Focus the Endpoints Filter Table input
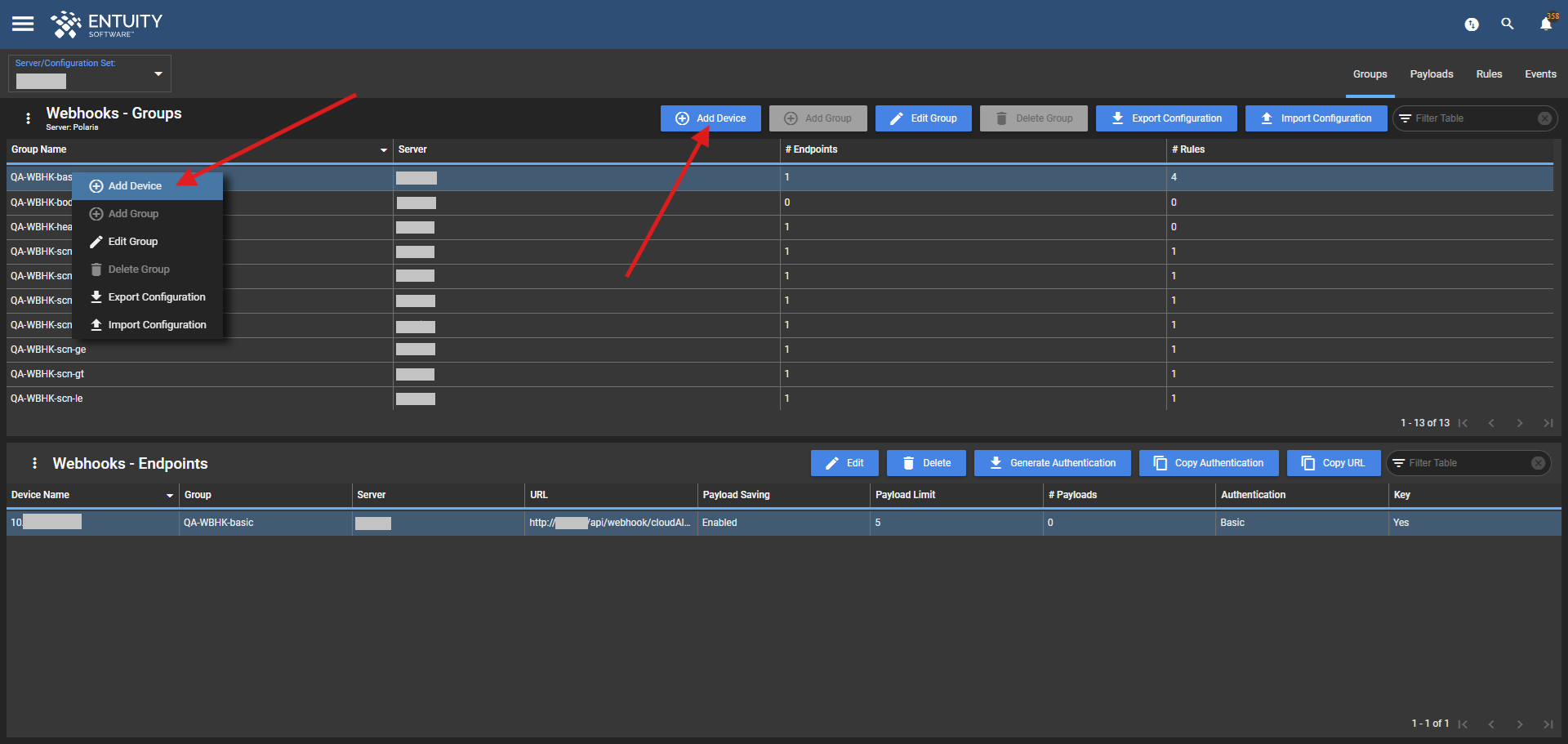The width and height of the screenshot is (1568, 744). pos(1467,463)
